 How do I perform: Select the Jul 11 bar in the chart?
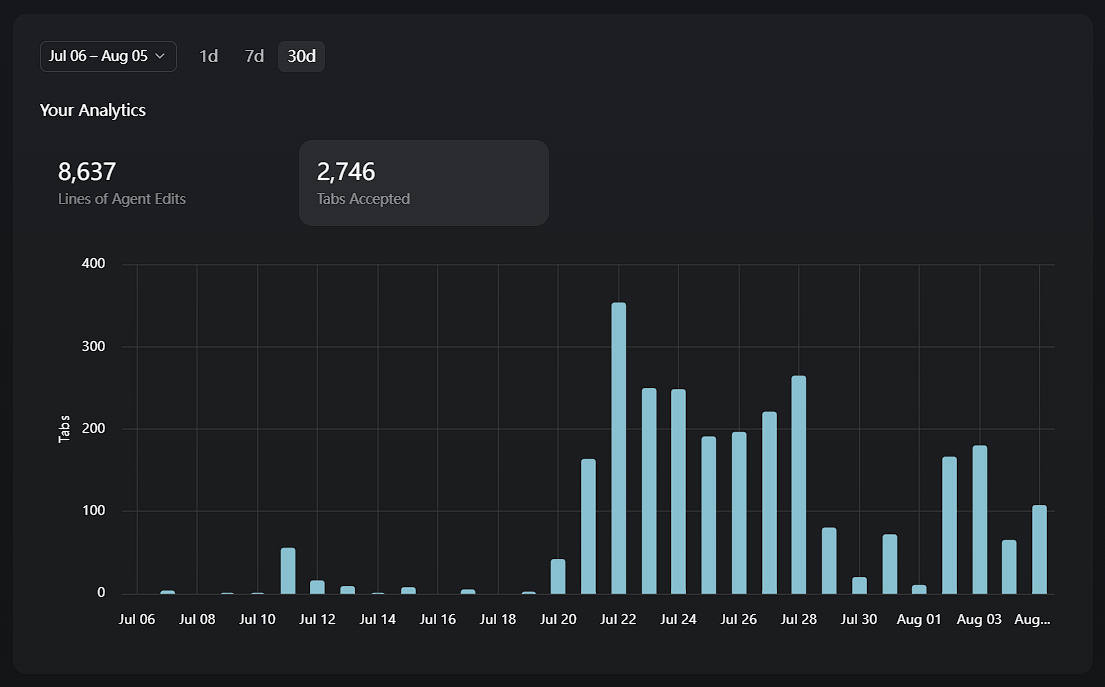[288, 571]
